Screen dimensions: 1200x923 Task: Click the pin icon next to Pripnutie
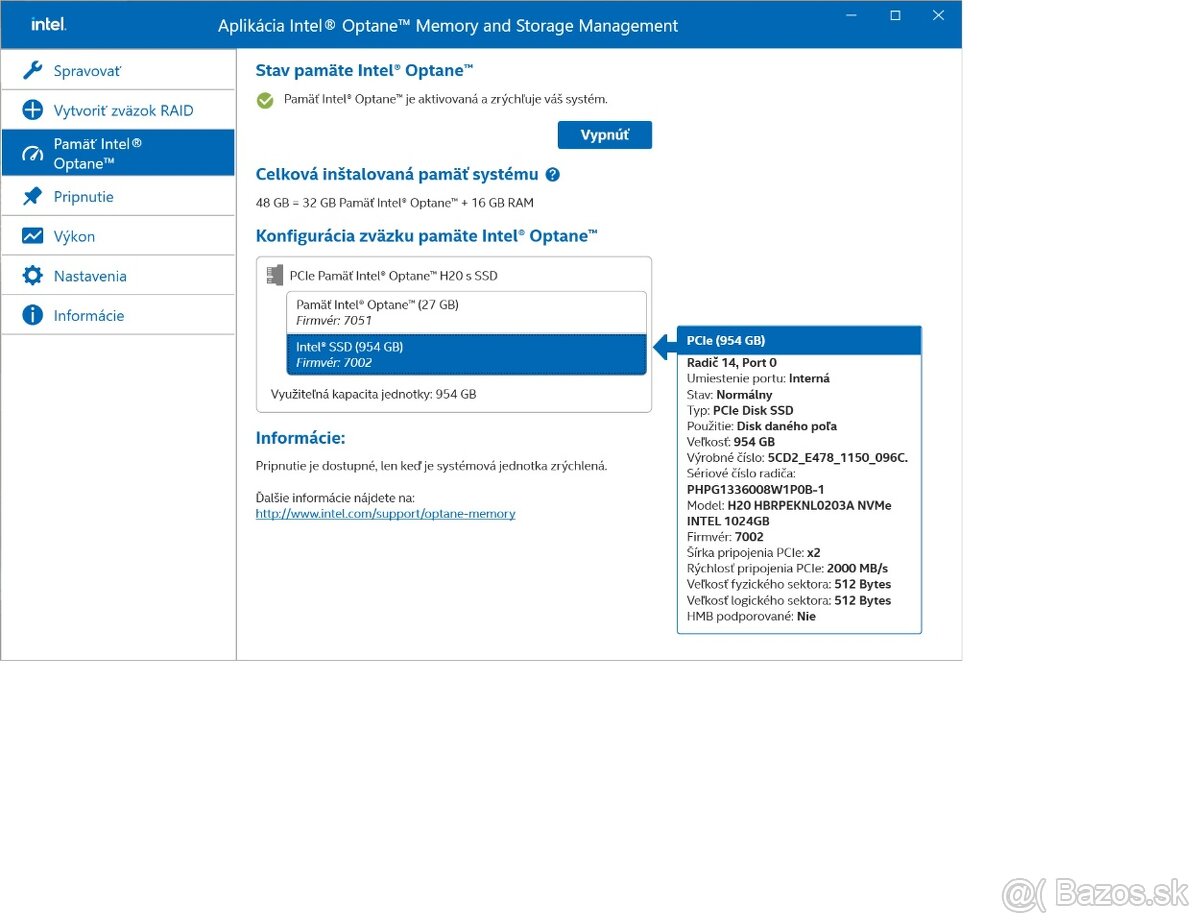(x=32, y=197)
